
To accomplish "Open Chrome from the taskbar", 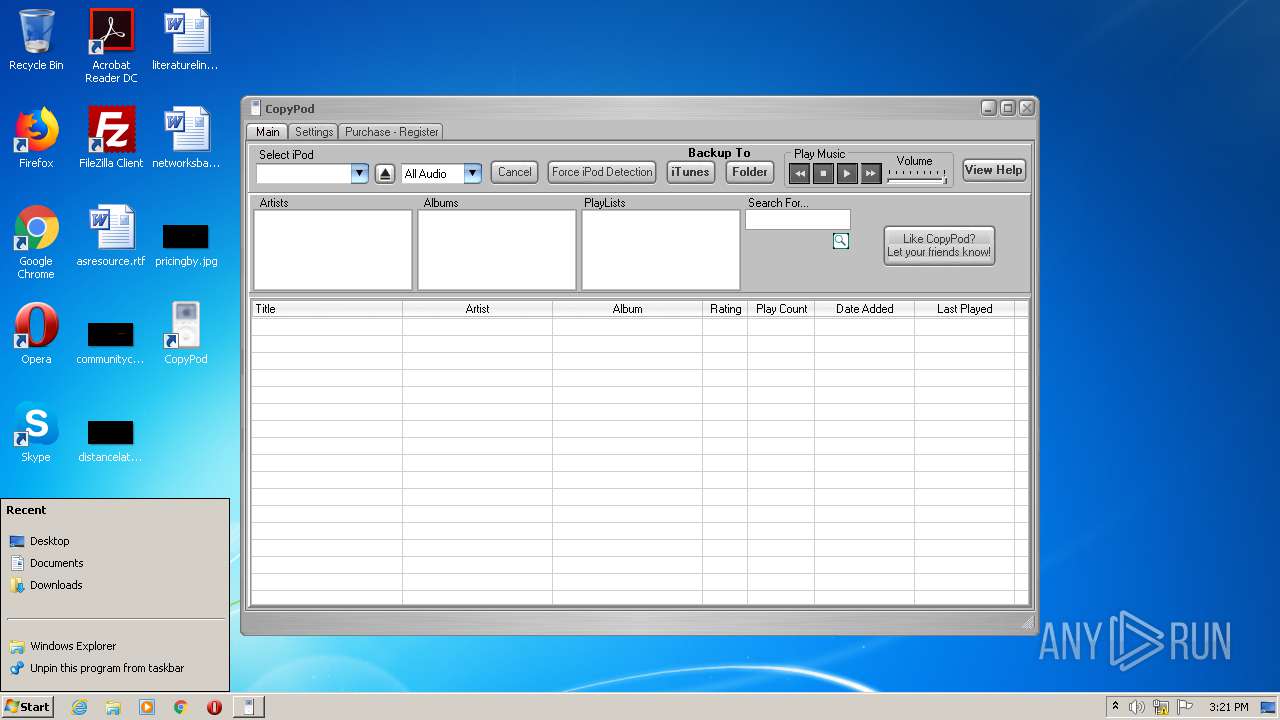I will click(x=180, y=707).
